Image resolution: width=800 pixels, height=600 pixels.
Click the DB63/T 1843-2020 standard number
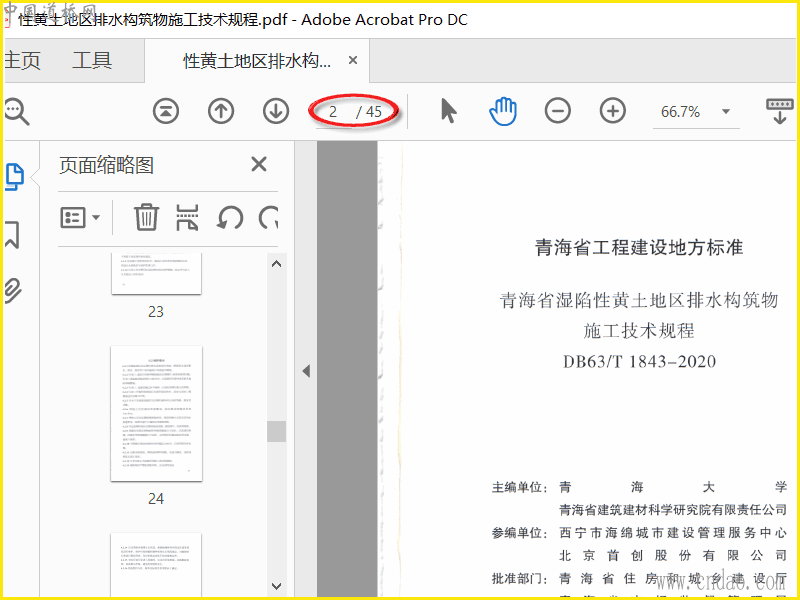click(639, 362)
